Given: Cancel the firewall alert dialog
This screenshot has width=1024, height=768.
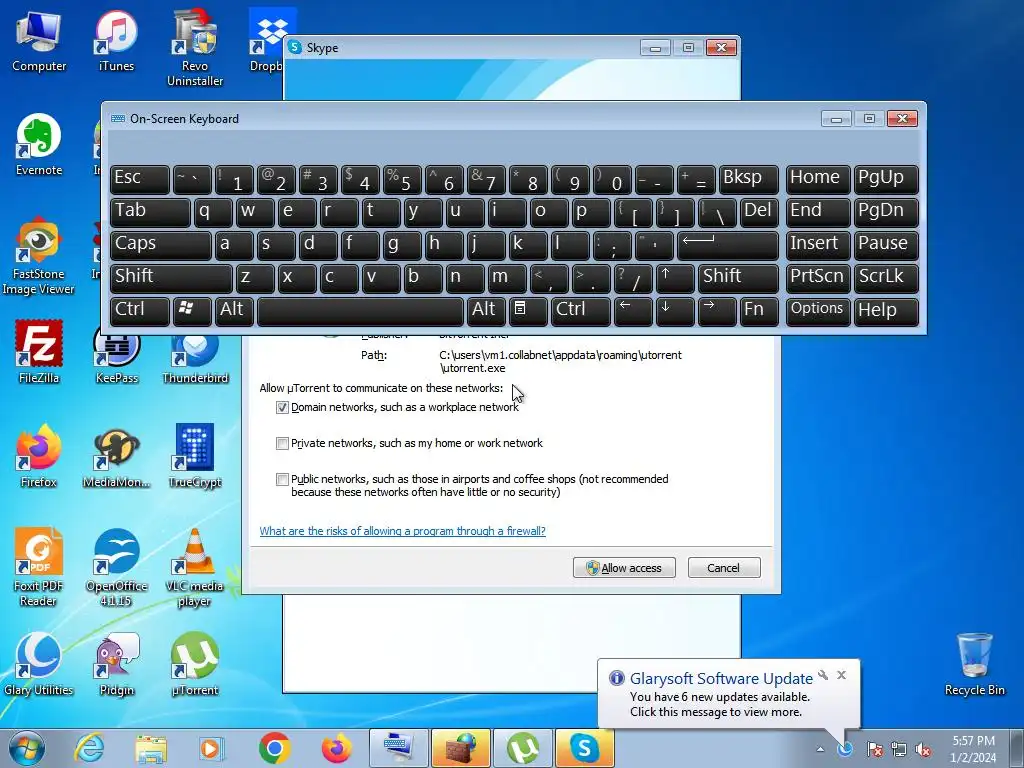Looking at the screenshot, I should pyautogui.click(x=724, y=568).
